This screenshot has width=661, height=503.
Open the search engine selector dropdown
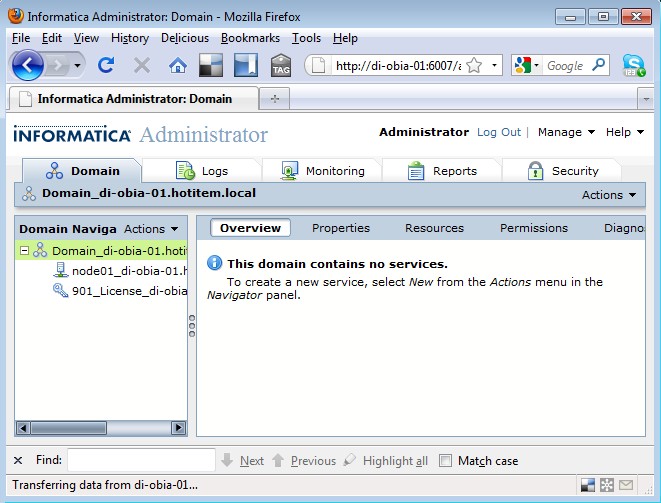pyautogui.click(x=537, y=65)
